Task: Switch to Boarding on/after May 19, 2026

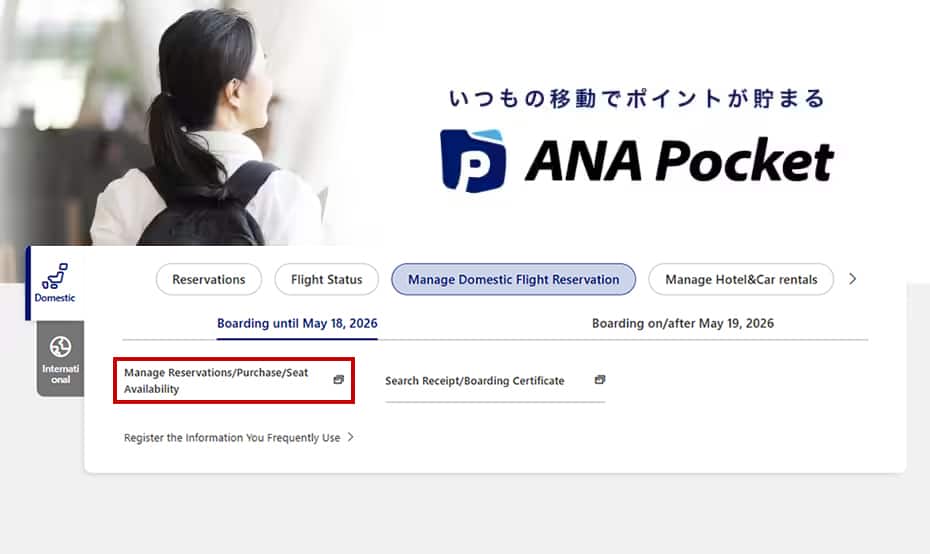Action: (x=682, y=323)
